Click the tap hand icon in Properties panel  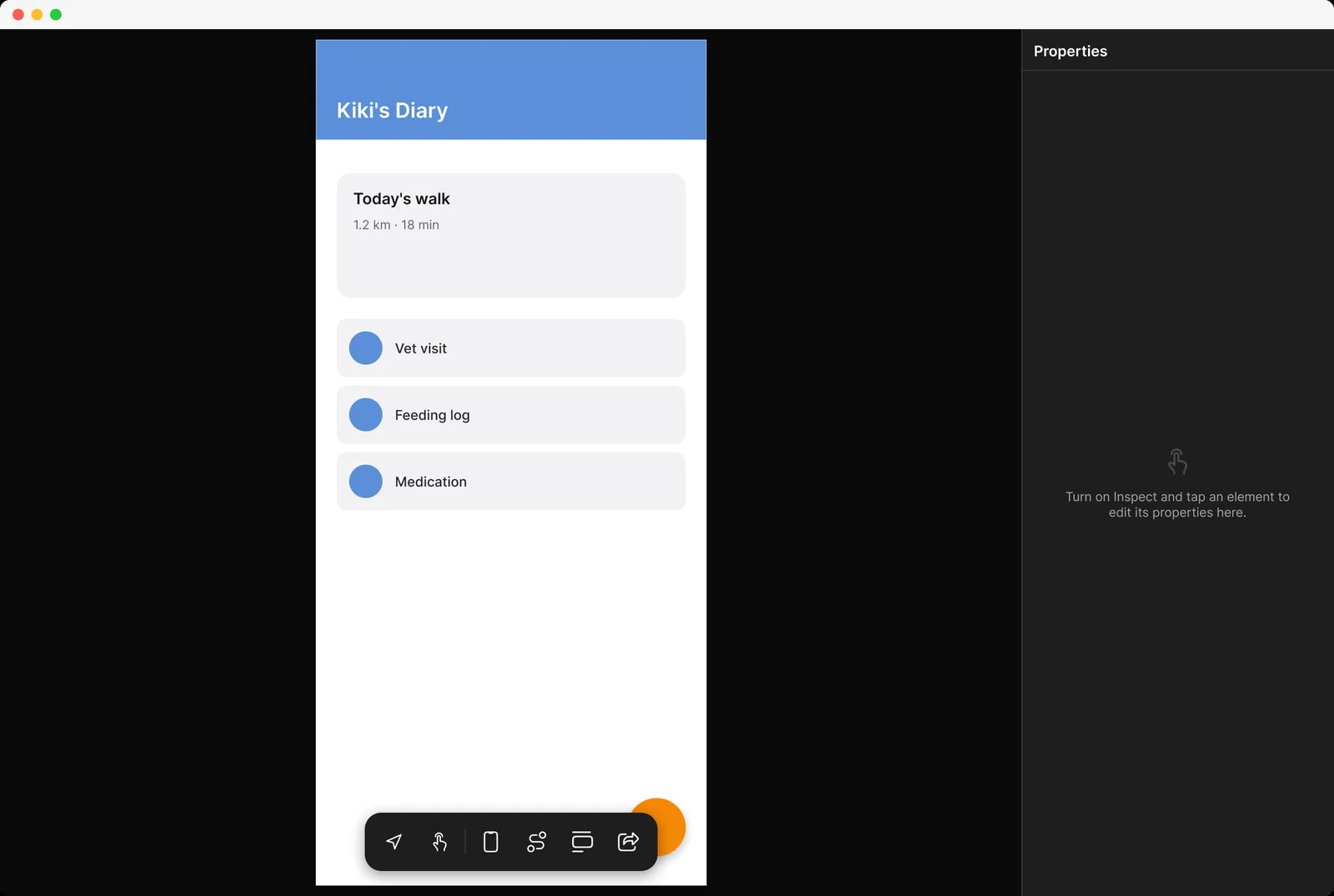[1177, 462]
